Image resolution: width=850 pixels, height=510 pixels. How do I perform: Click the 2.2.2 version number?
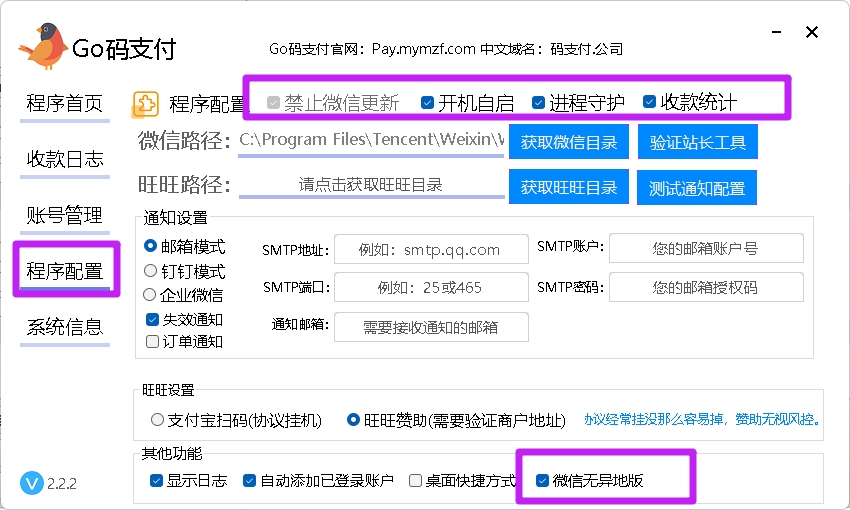coord(62,483)
